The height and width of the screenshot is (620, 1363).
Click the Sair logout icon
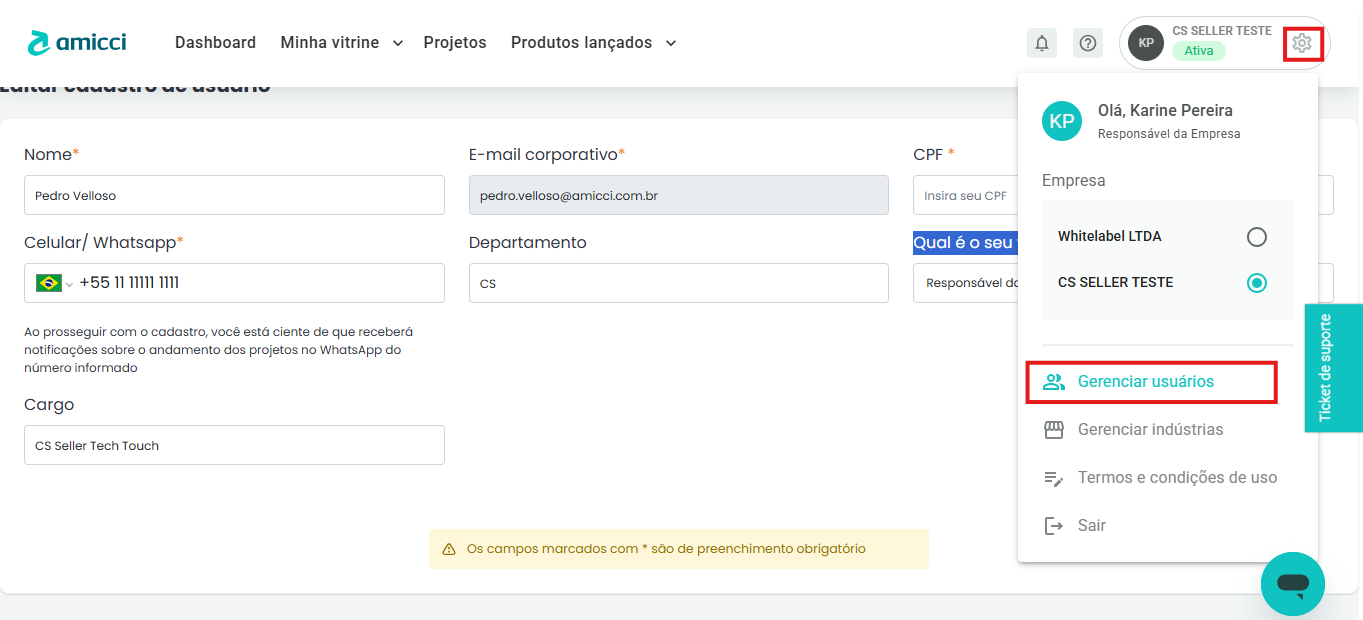(1053, 526)
